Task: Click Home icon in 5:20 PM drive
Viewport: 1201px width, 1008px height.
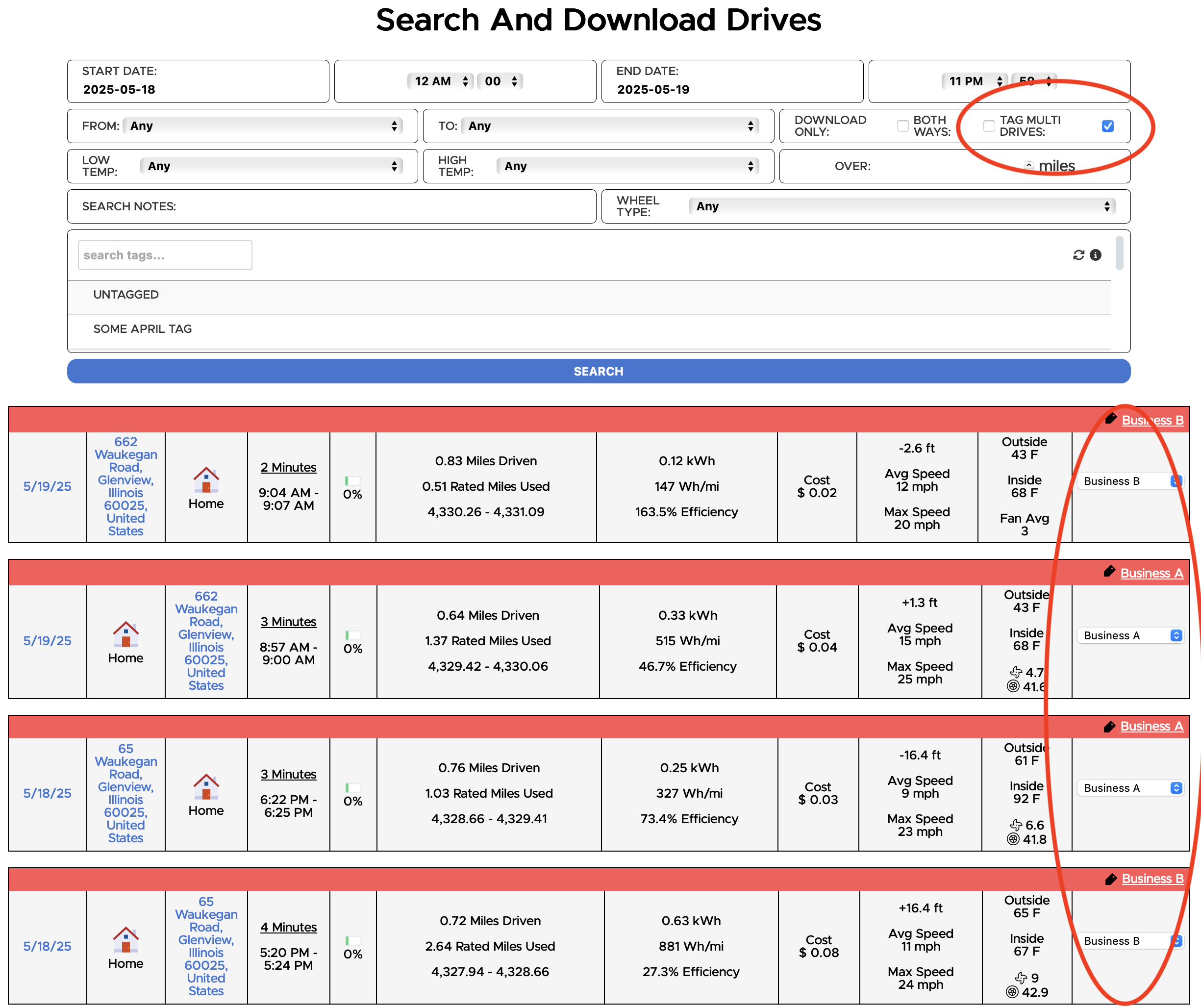Action: 125,939
